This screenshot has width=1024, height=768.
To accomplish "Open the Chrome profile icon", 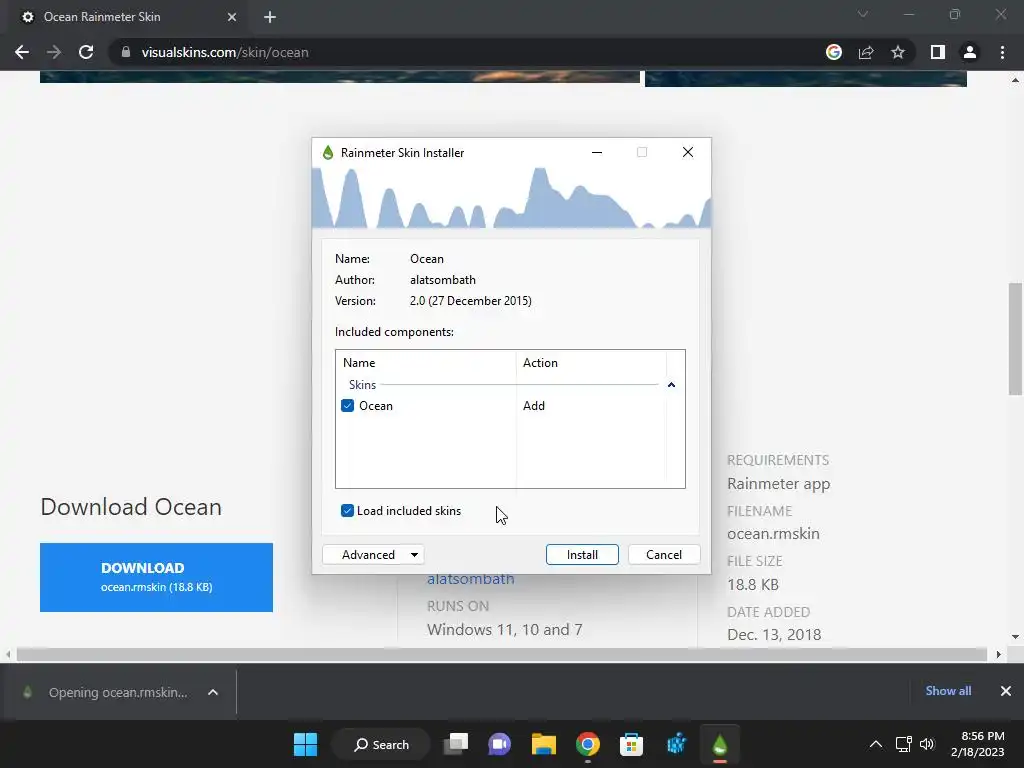I will click(x=970, y=52).
